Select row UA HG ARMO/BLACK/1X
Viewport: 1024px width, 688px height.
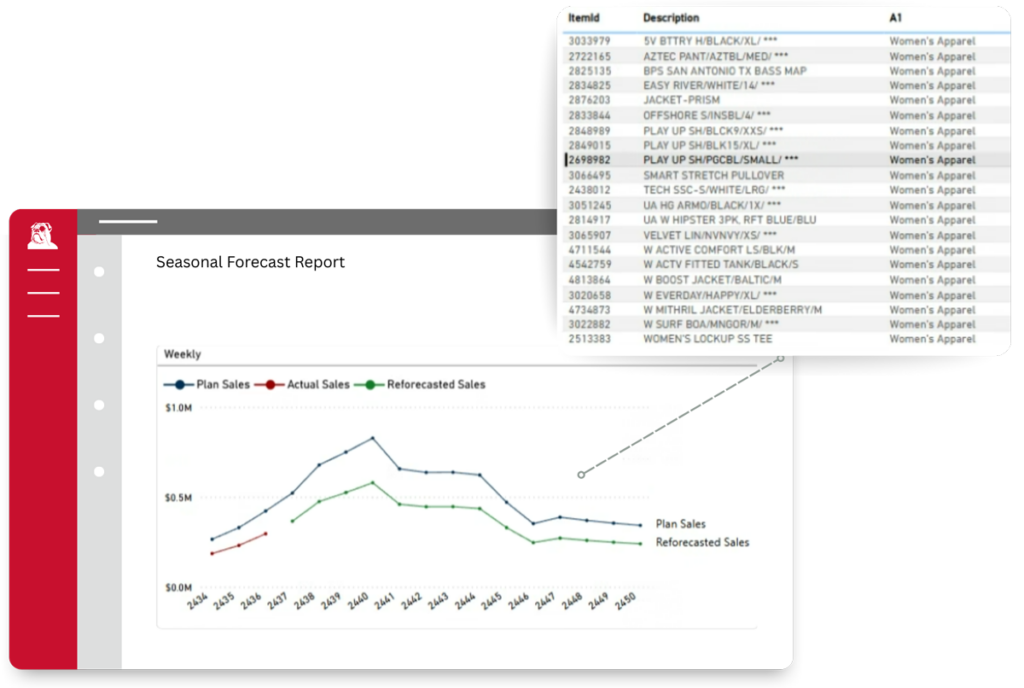[786, 206]
